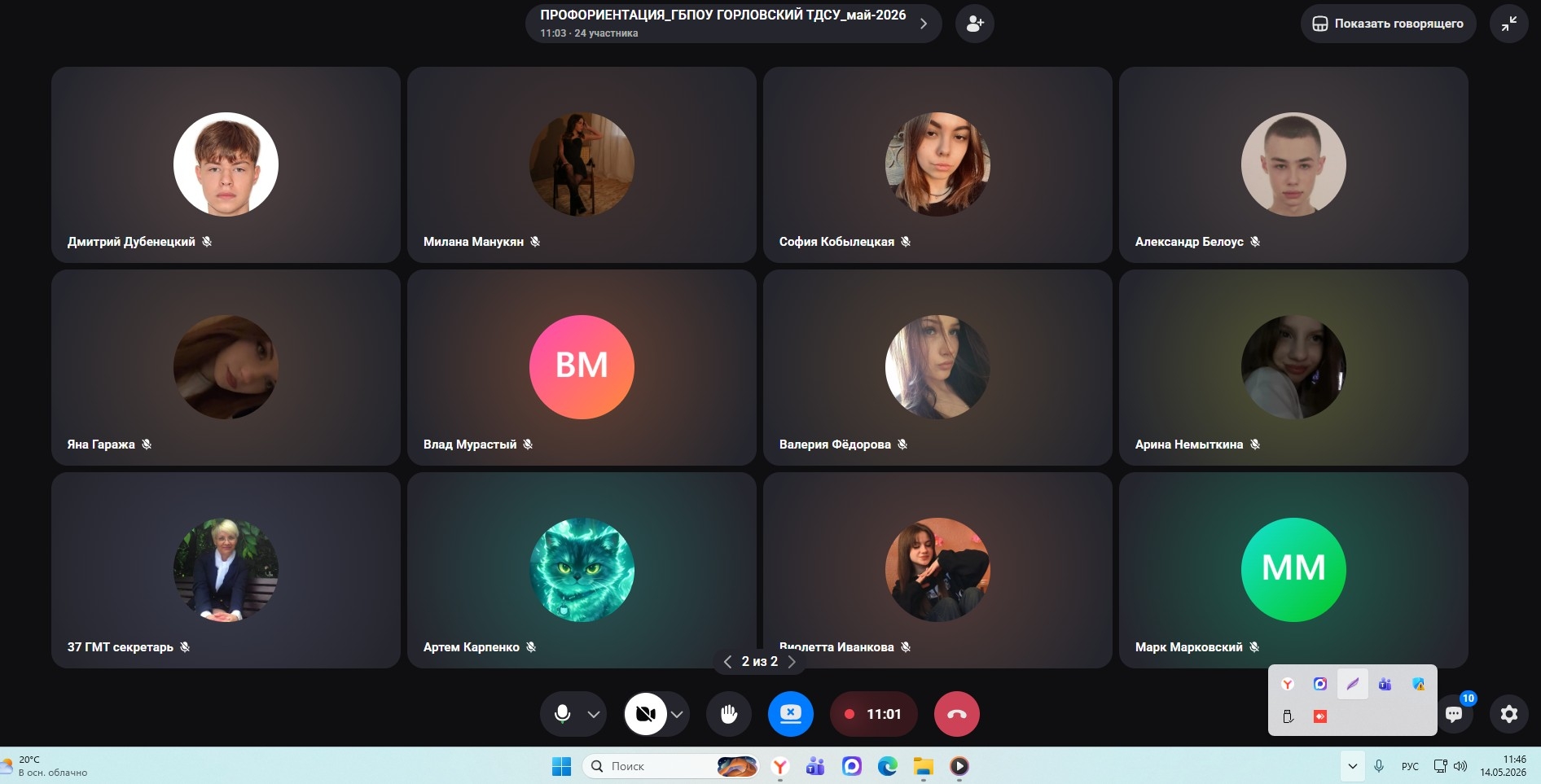Select Виолетта Иванкова's avatar
Viewport: 1541px width, 784px height.
(x=937, y=570)
